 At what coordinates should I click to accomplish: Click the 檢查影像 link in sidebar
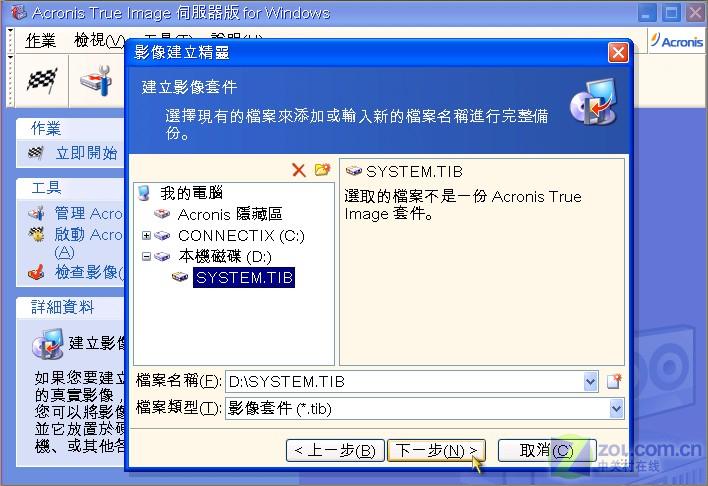(89, 272)
